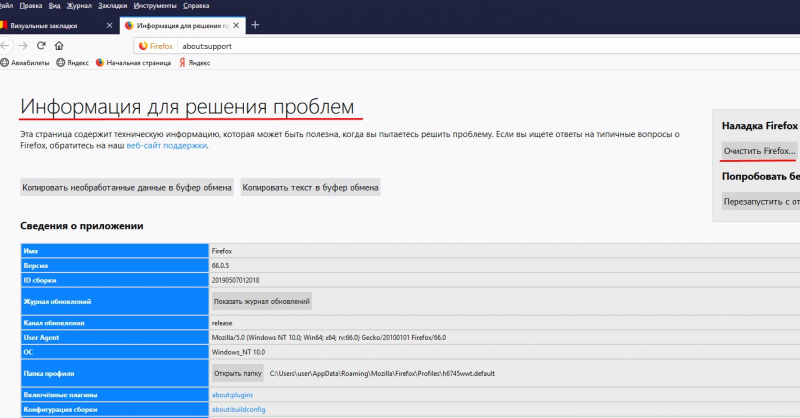The image size is (800, 418).
Task: Click the Конфигурация сборки row header
Action: pos(115,409)
